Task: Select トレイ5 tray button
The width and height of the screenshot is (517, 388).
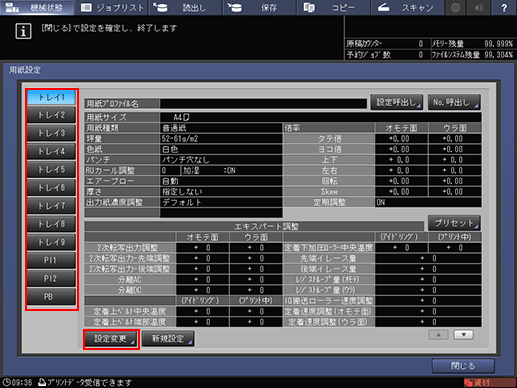Action: click(51, 170)
